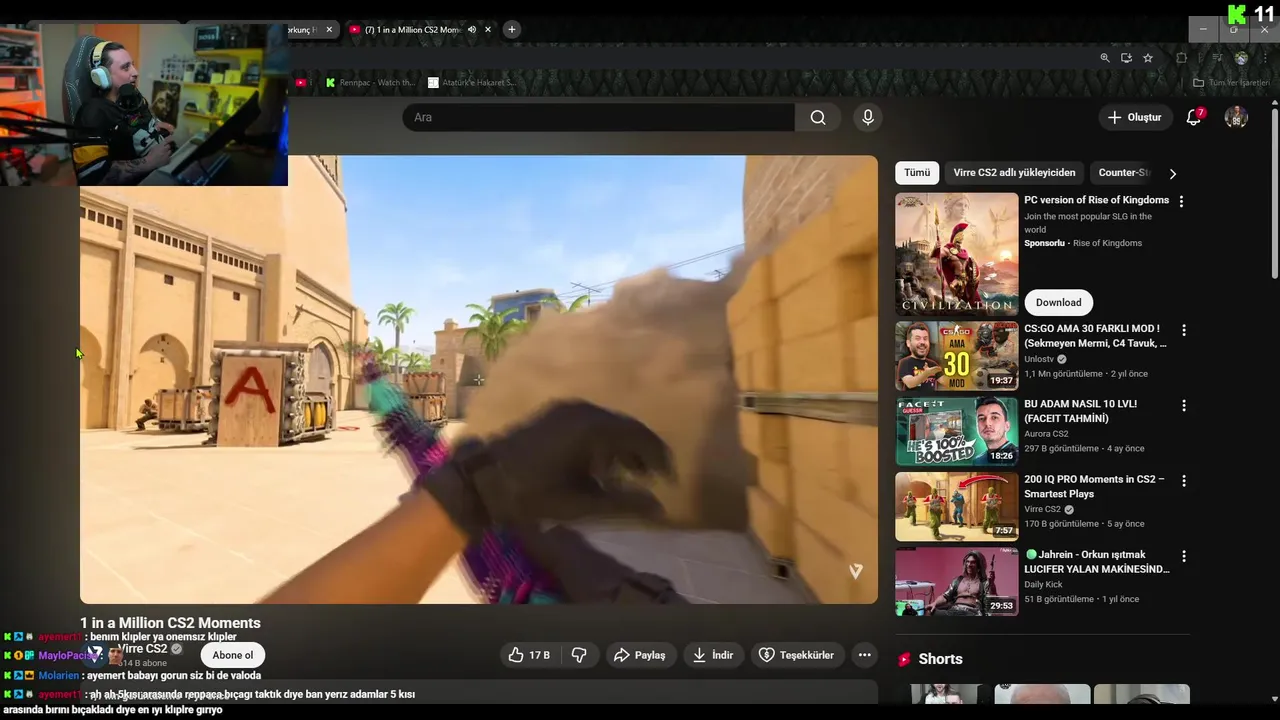
Task: Open Rise of Kingdoms Civilization ad thumbnail
Action: pos(956,254)
